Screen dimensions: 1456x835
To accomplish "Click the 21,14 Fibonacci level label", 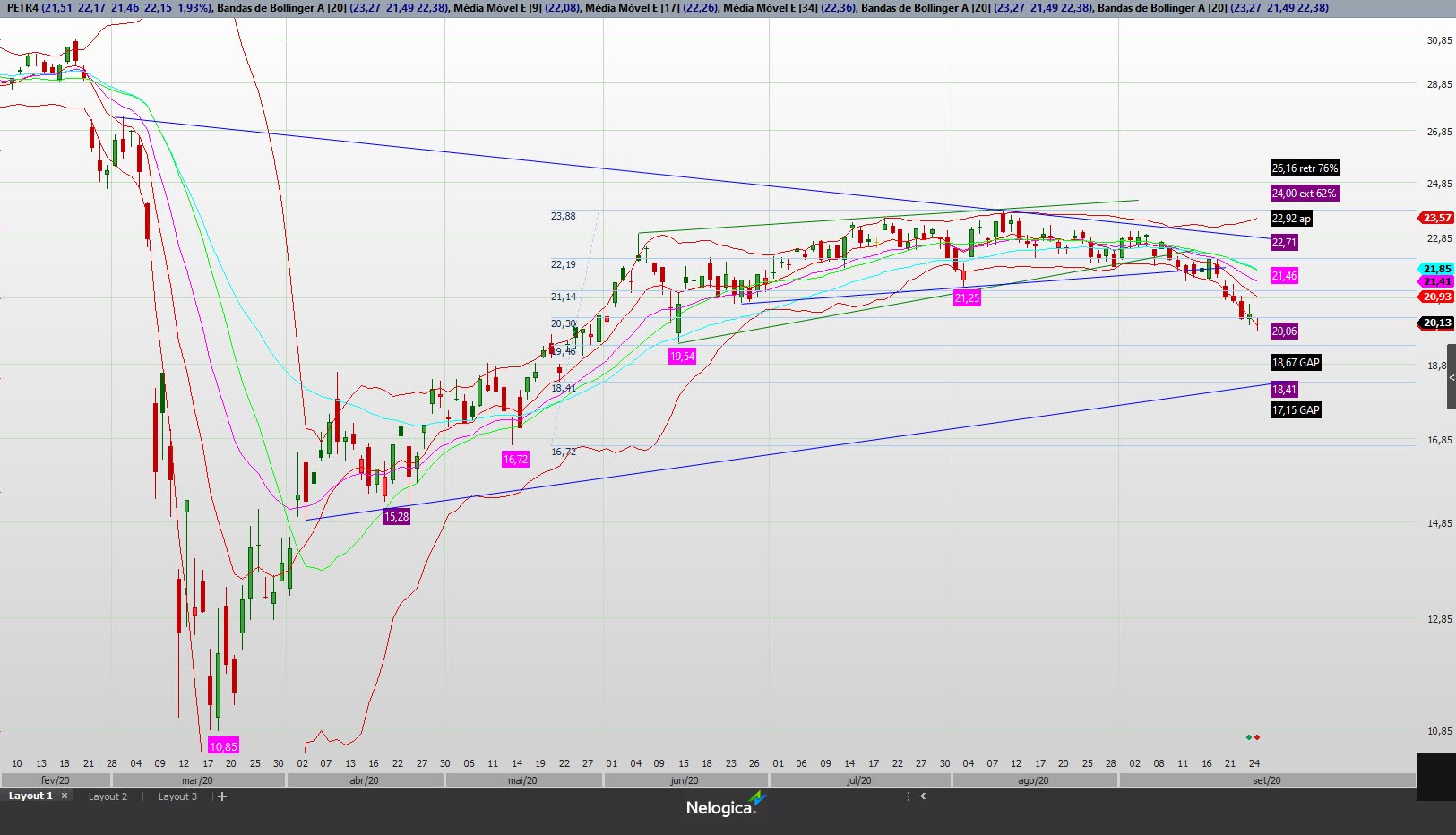I will click(x=564, y=297).
